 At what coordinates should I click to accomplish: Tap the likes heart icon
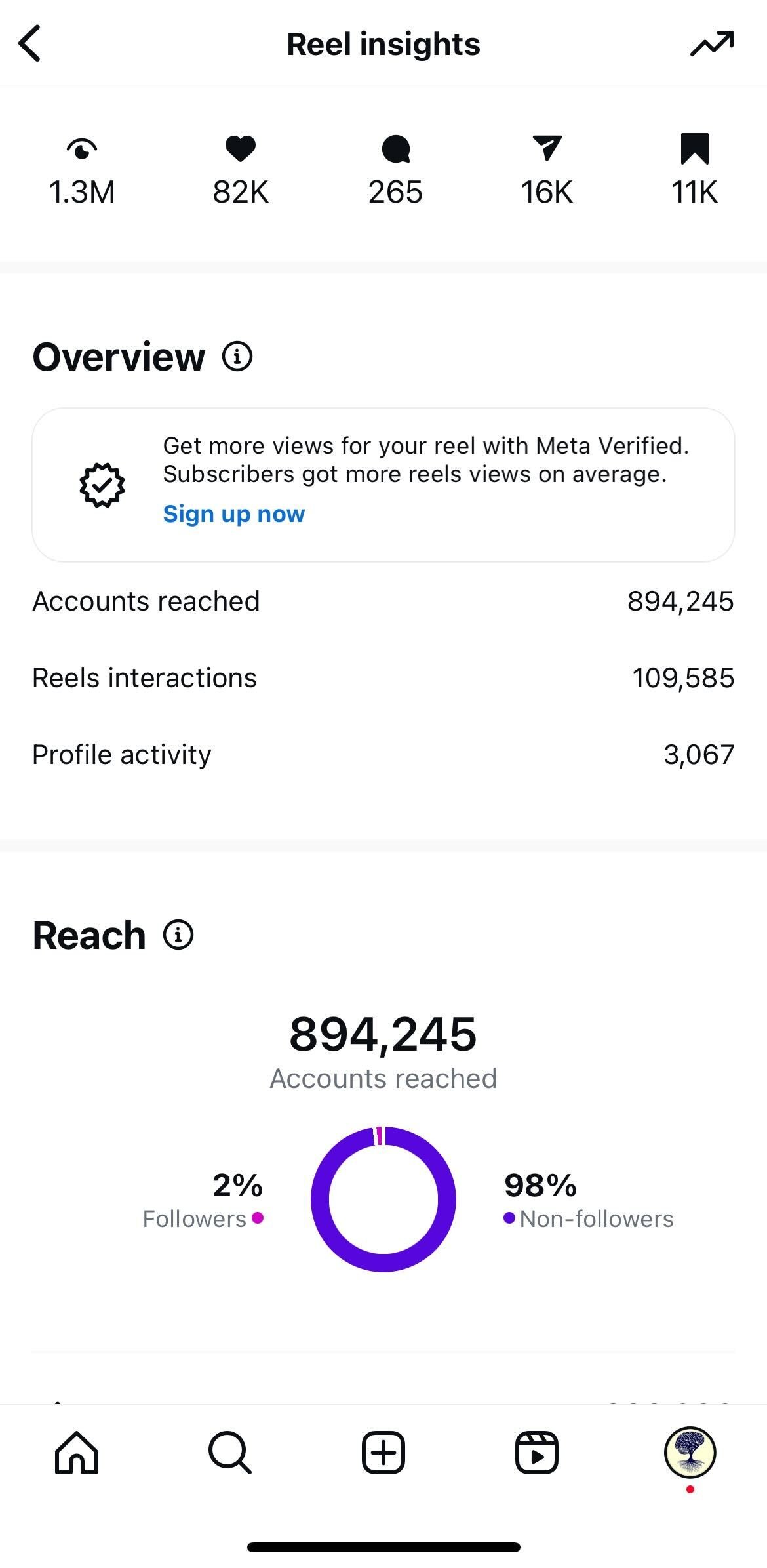(241, 148)
